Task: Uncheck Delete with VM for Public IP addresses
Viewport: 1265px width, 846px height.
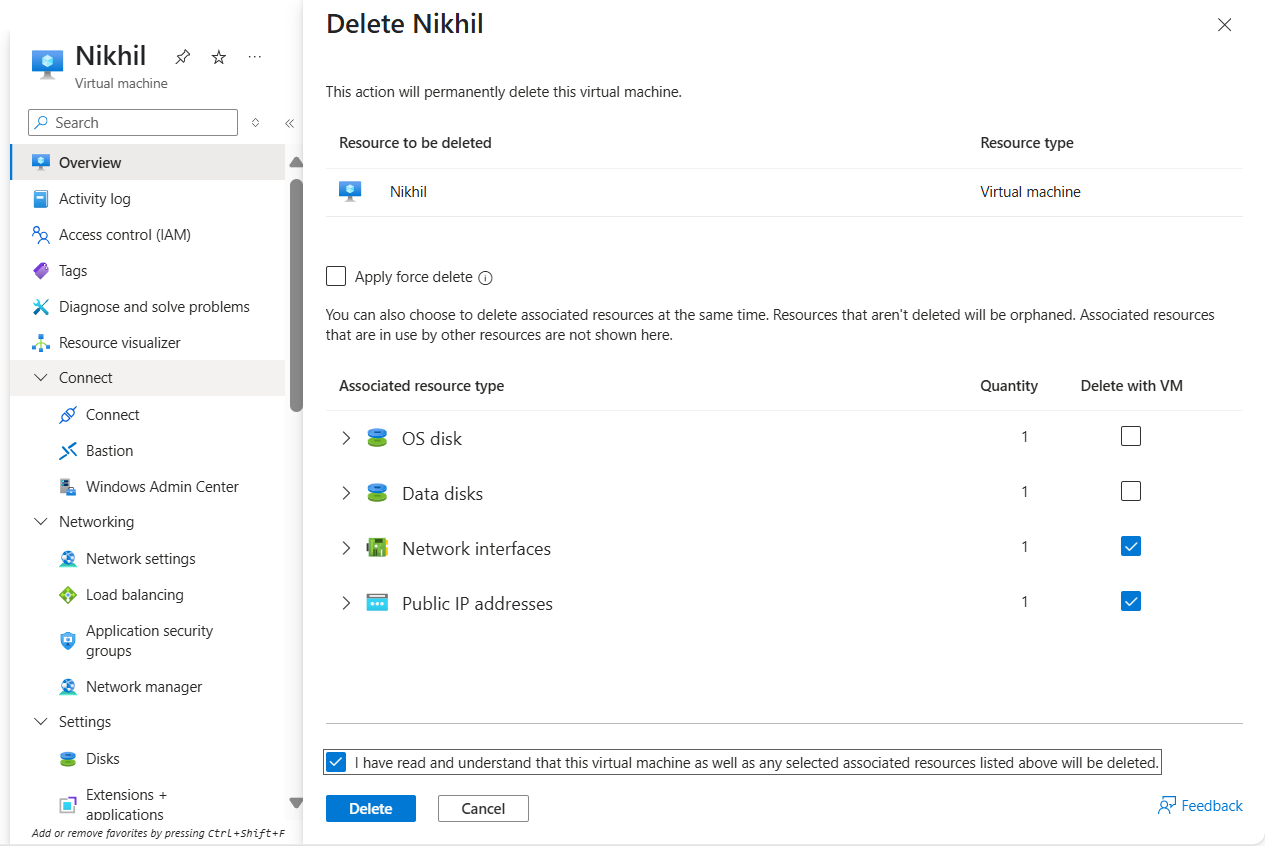Action: (x=1131, y=601)
